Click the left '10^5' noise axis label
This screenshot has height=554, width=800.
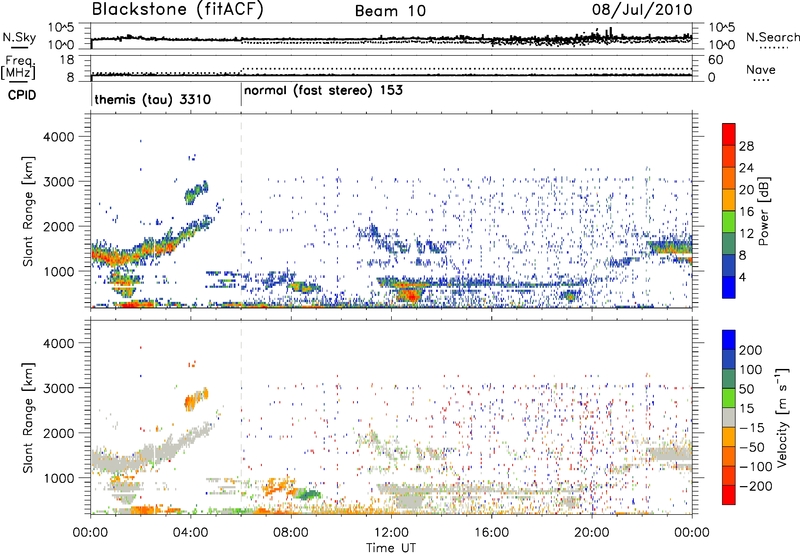tap(61, 27)
